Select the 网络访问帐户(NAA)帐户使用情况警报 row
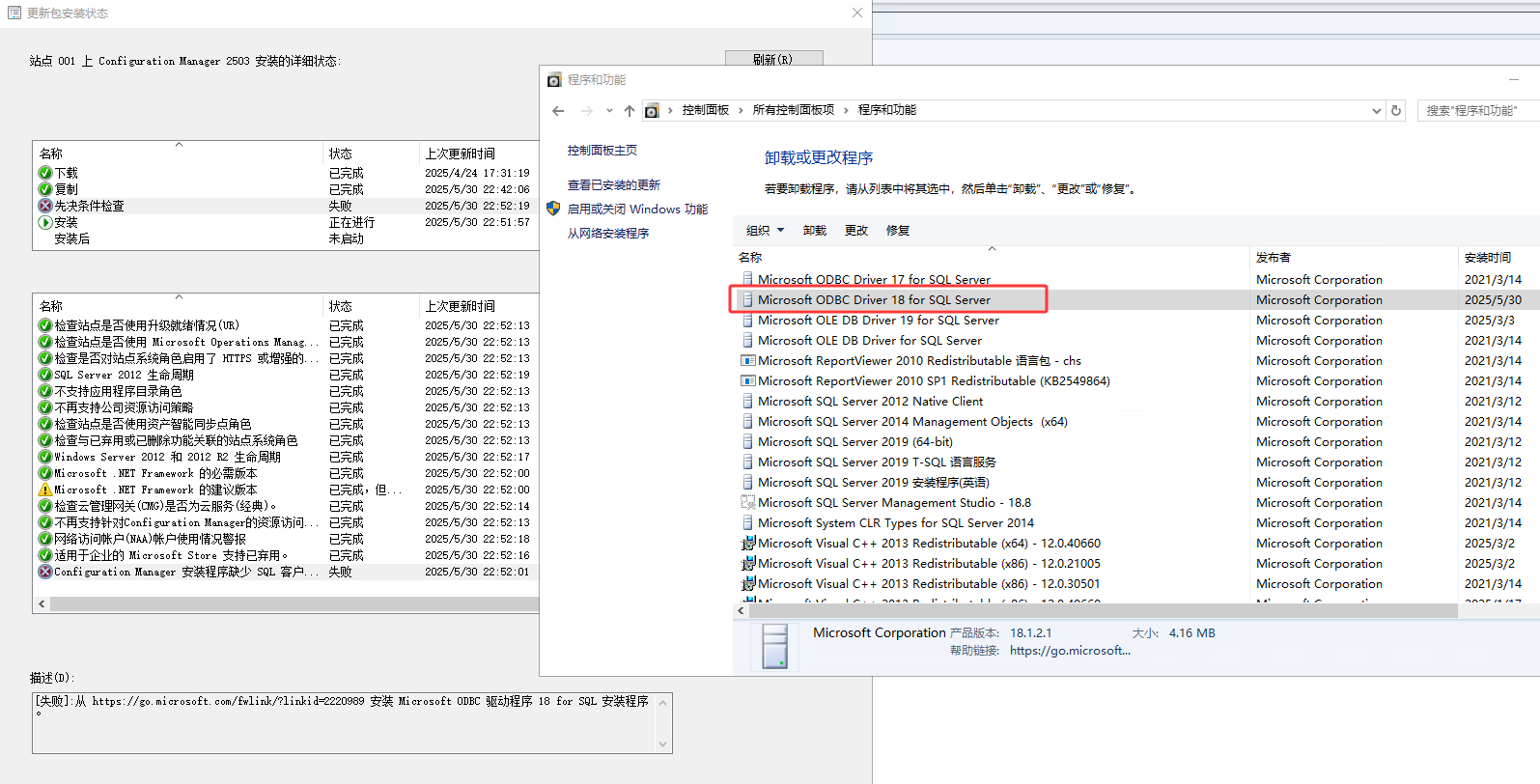 [x=286, y=539]
